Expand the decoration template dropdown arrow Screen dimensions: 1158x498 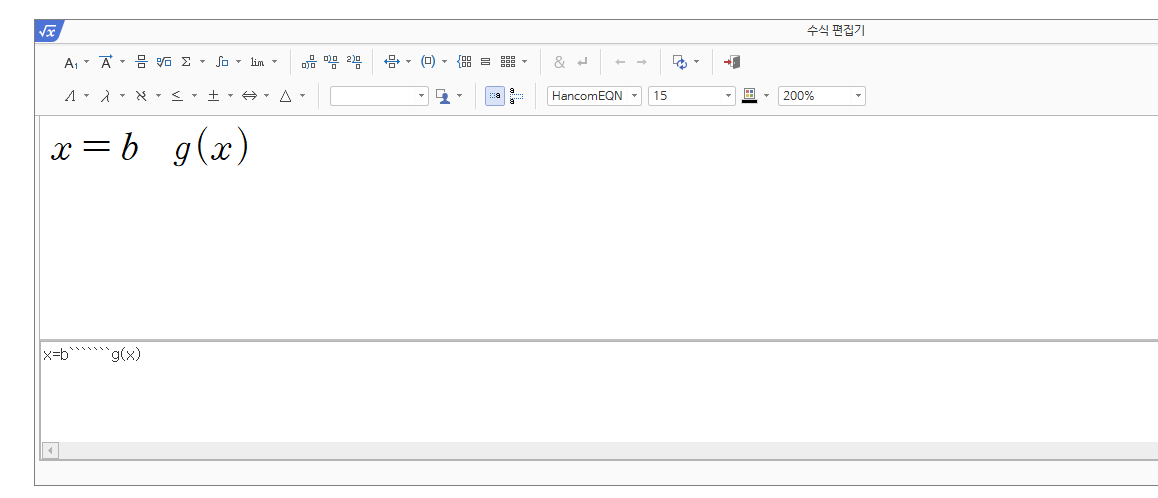[123, 62]
